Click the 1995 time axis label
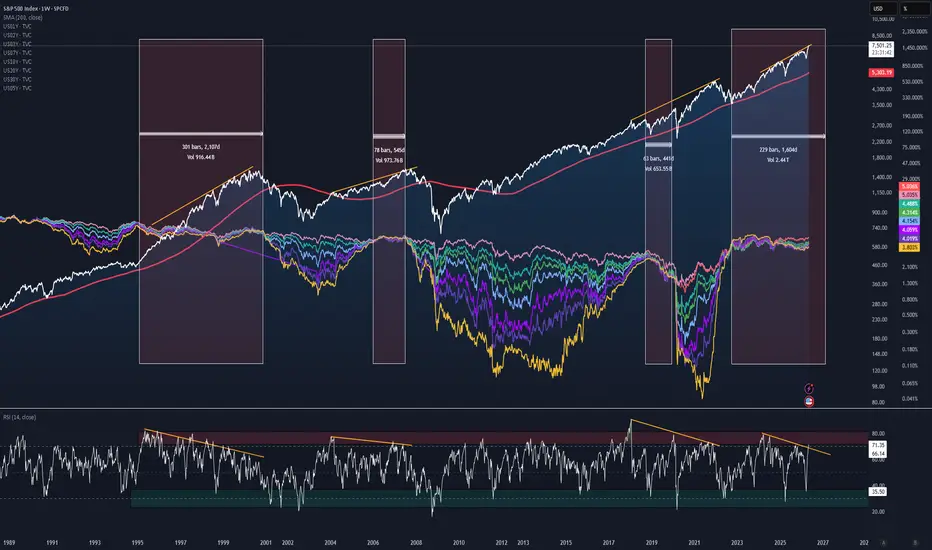The width and height of the screenshot is (932, 550). coord(137,543)
